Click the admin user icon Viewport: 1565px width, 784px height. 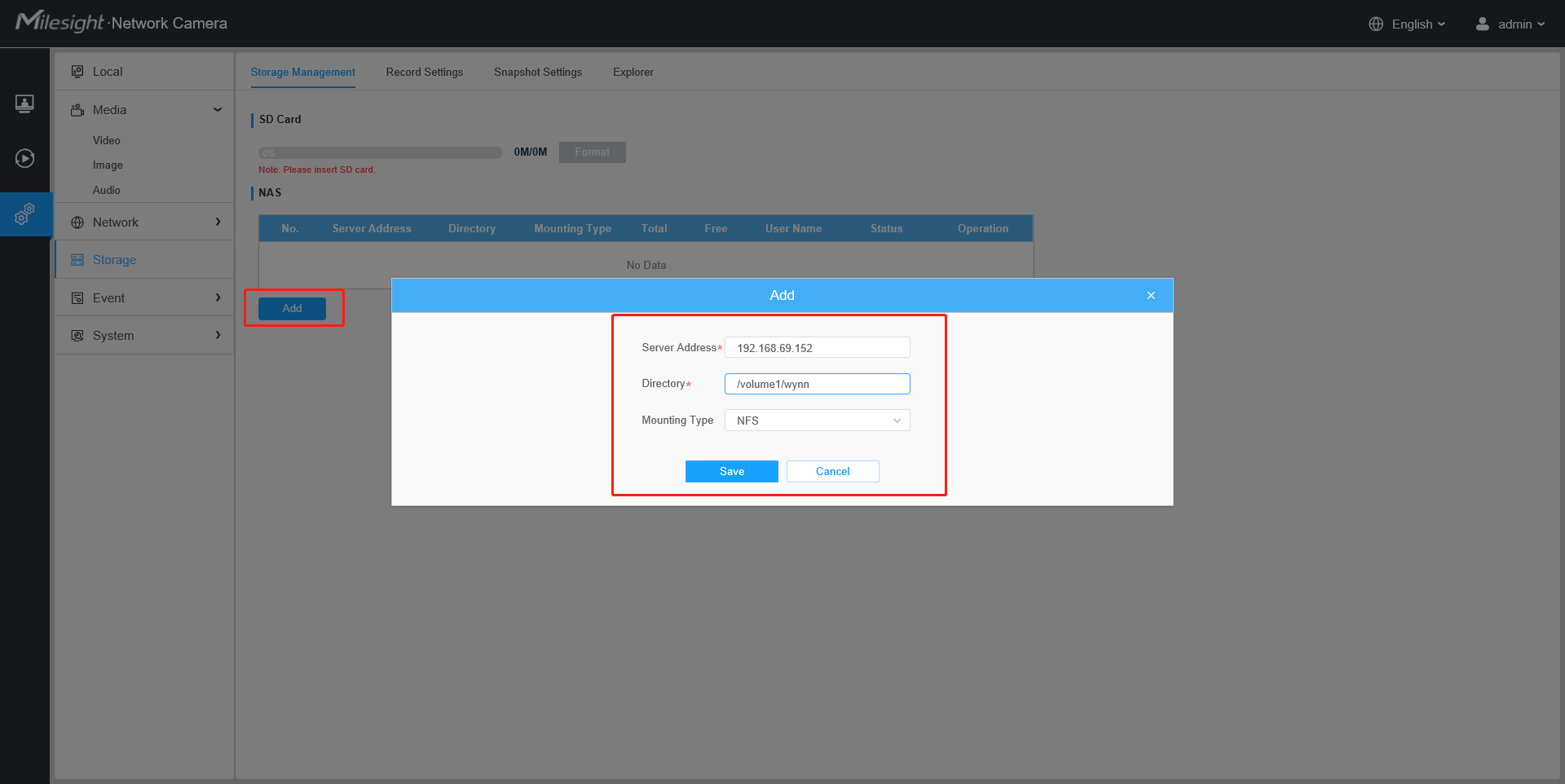coord(1483,24)
